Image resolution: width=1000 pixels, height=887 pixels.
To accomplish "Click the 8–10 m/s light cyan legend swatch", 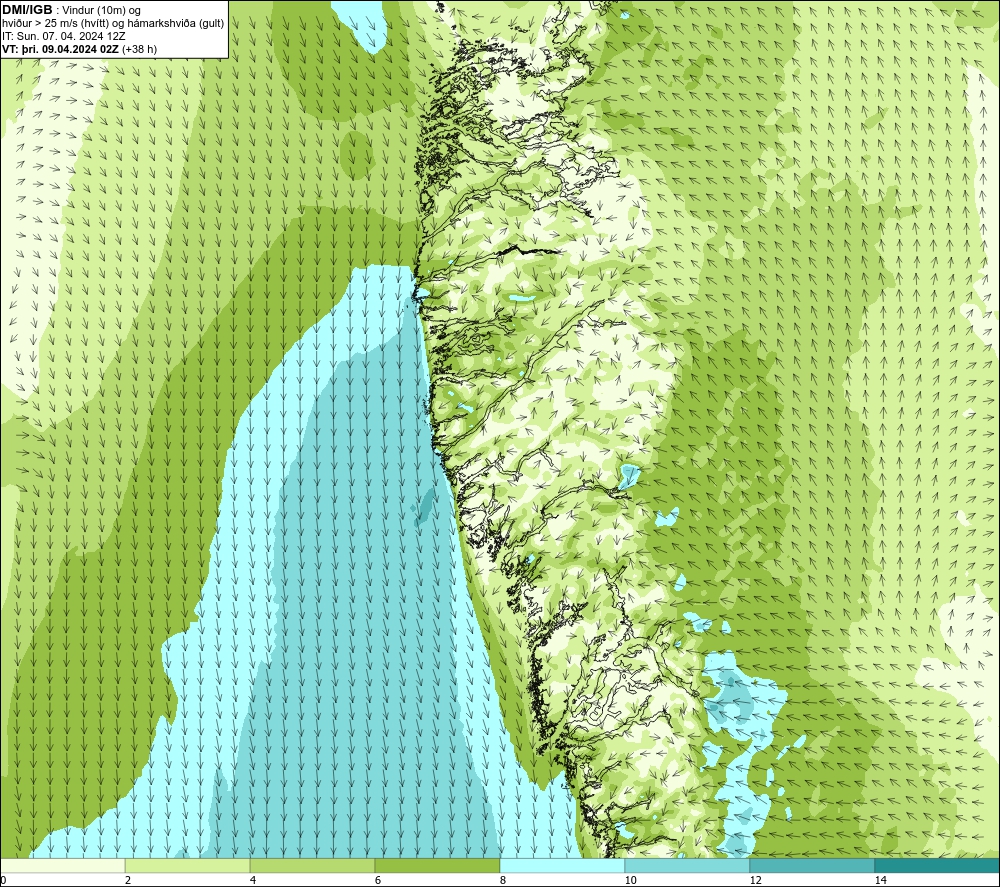I will [x=562, y=865].
